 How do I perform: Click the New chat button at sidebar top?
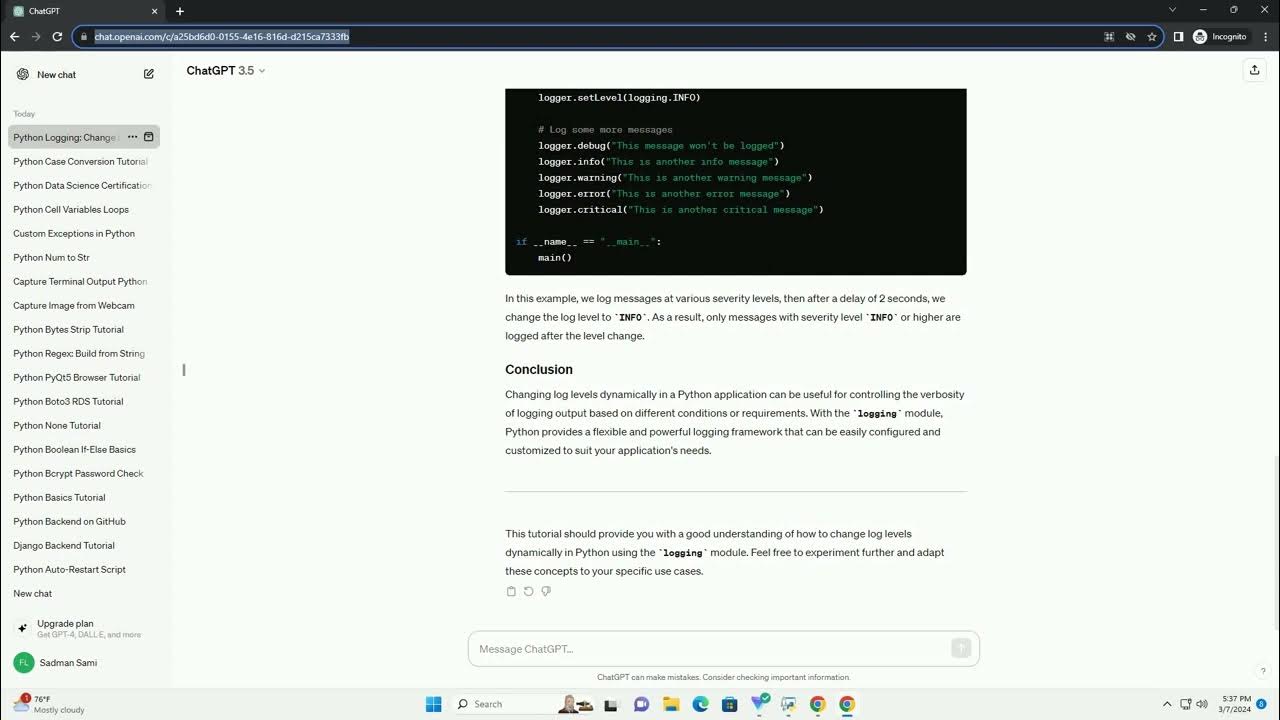(x=84, y=74)
